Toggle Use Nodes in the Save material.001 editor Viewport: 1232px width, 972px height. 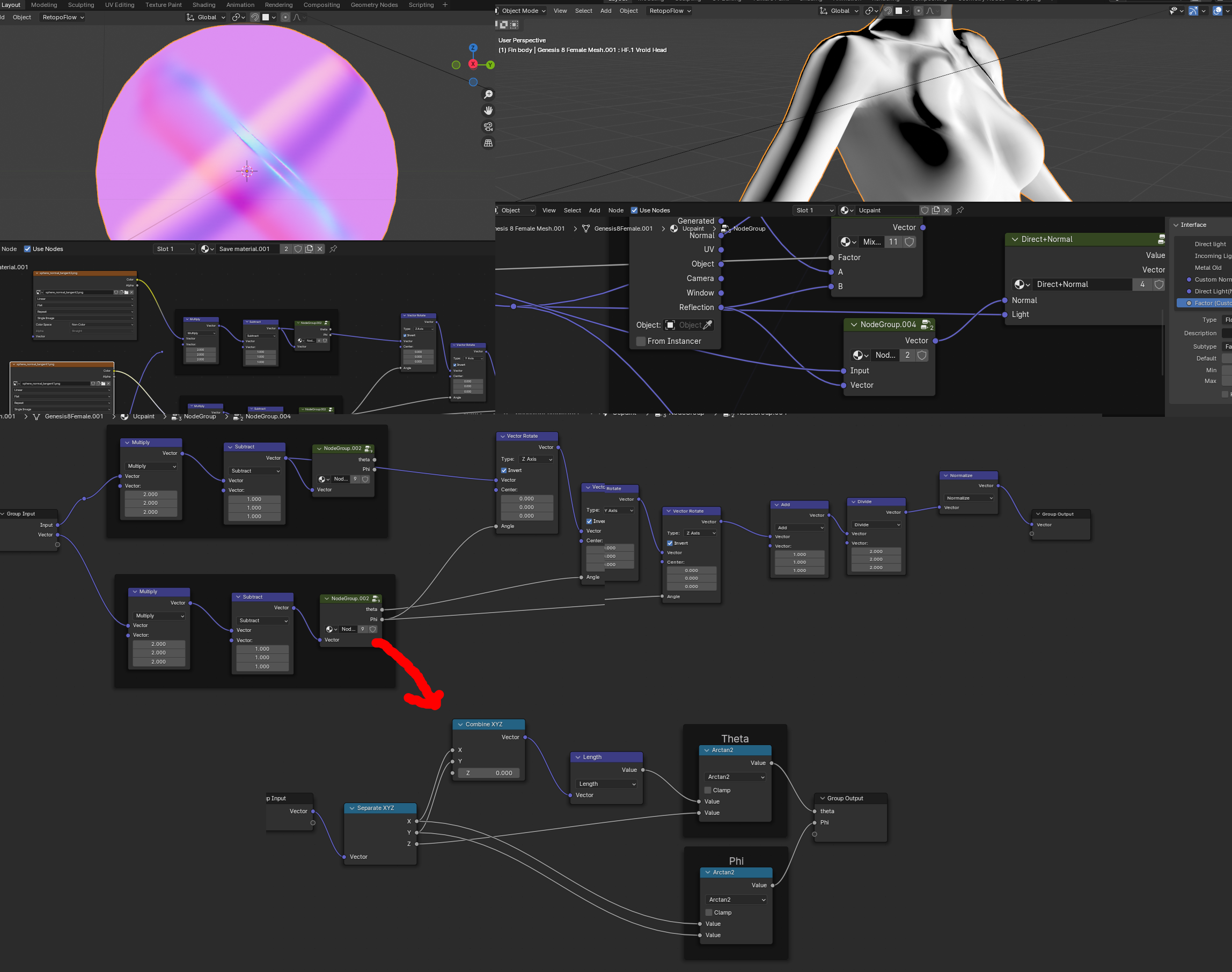click(27, 249)
